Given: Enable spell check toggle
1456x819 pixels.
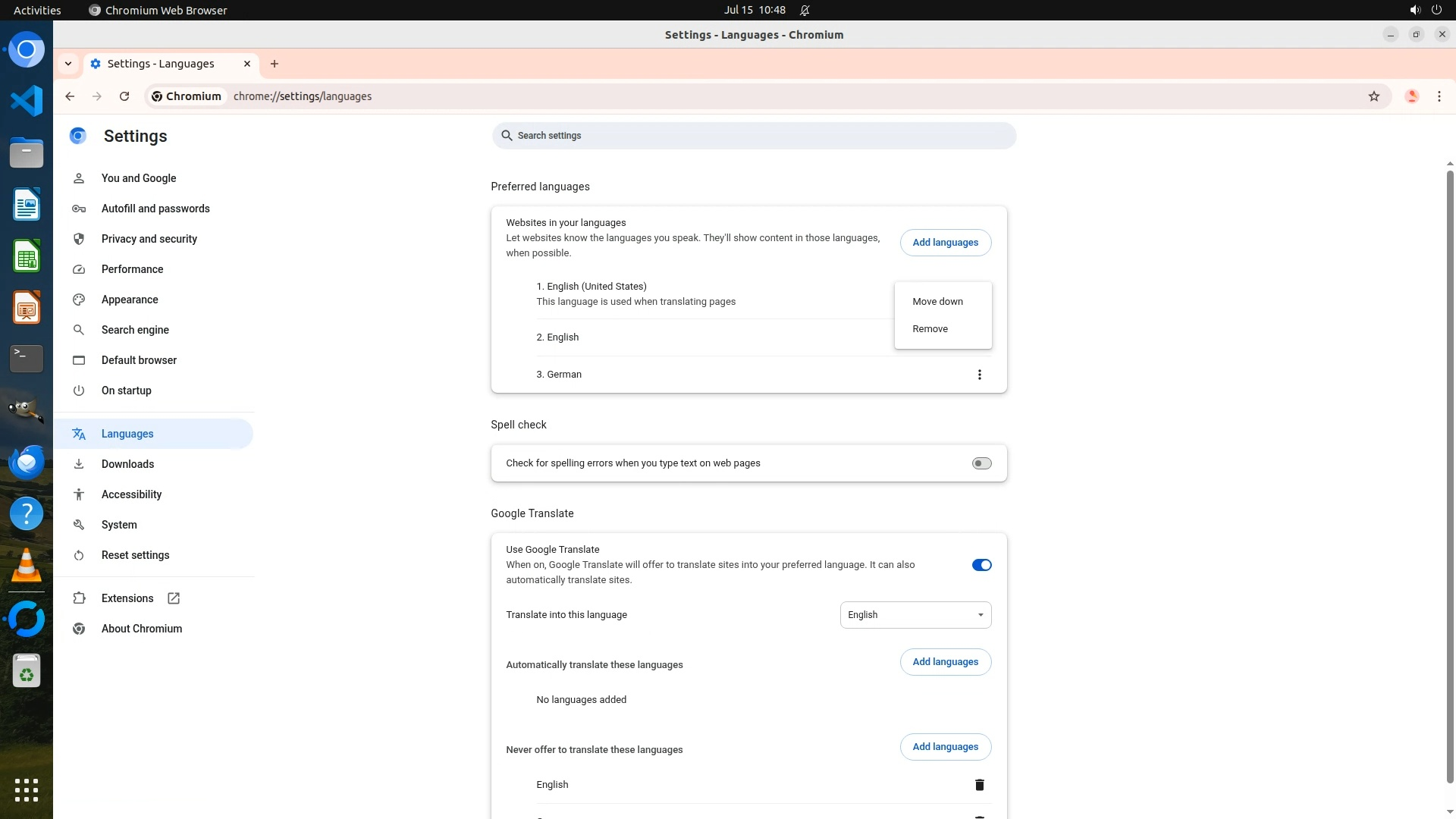Looking at the screenshot, I should point(981,463).
